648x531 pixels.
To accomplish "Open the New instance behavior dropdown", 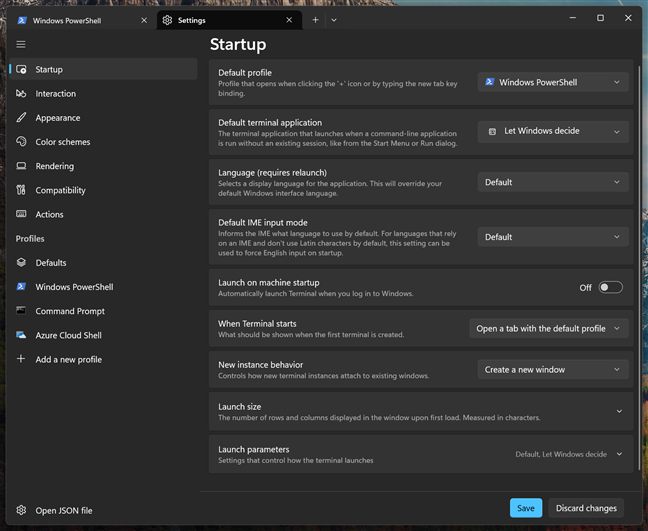I will 553,369.
